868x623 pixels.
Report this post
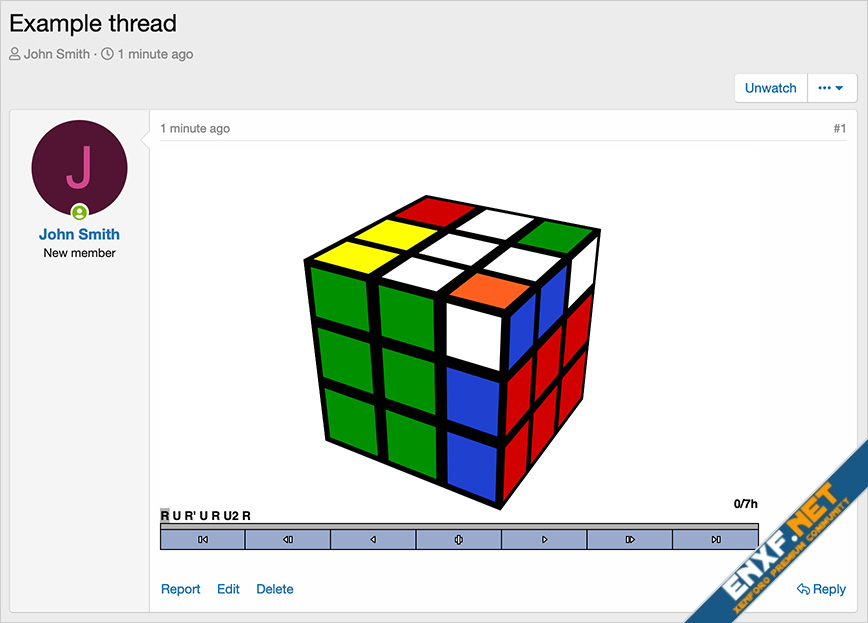180,589
